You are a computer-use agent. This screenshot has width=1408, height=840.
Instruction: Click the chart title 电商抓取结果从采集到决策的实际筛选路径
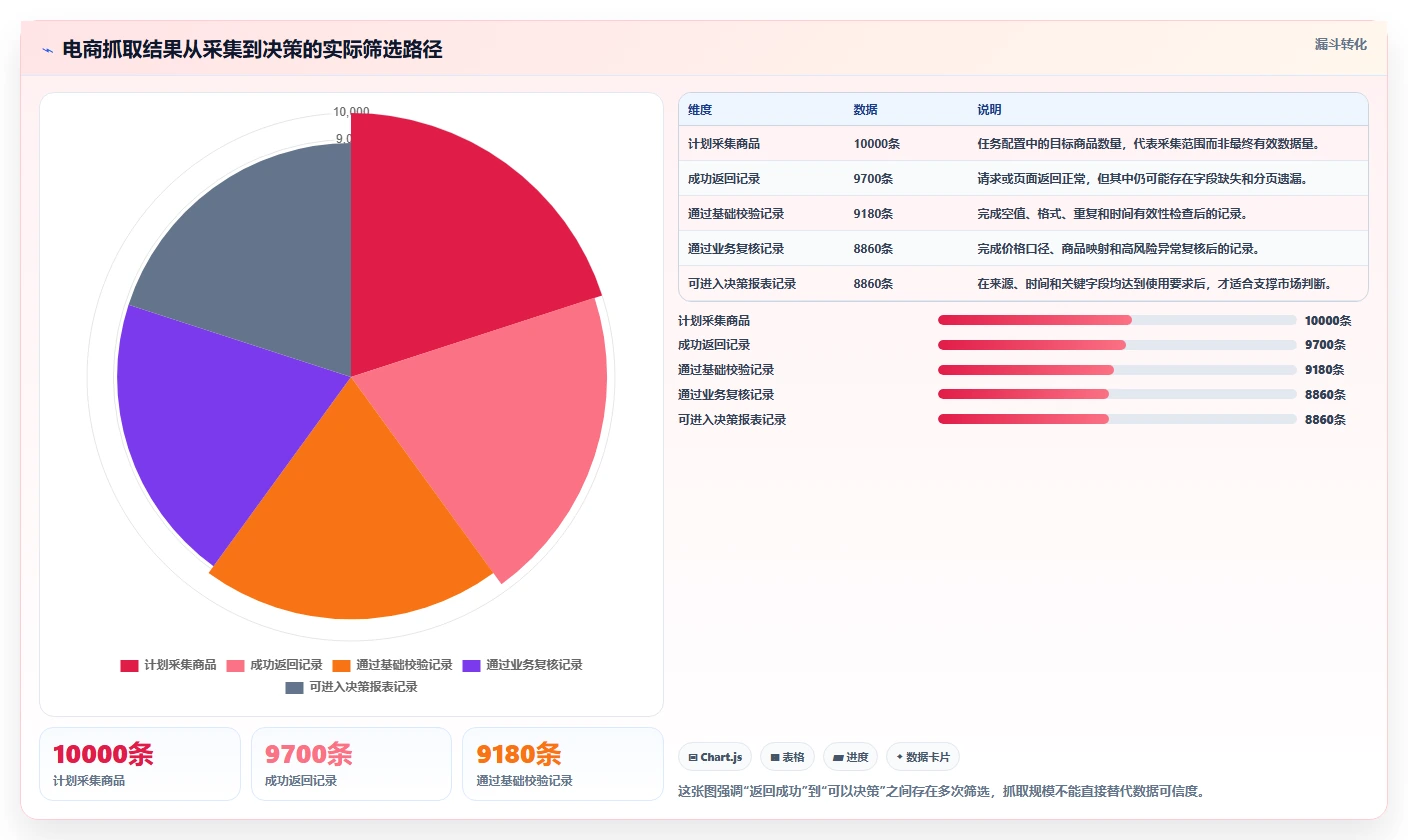click(x=252, y=50)
